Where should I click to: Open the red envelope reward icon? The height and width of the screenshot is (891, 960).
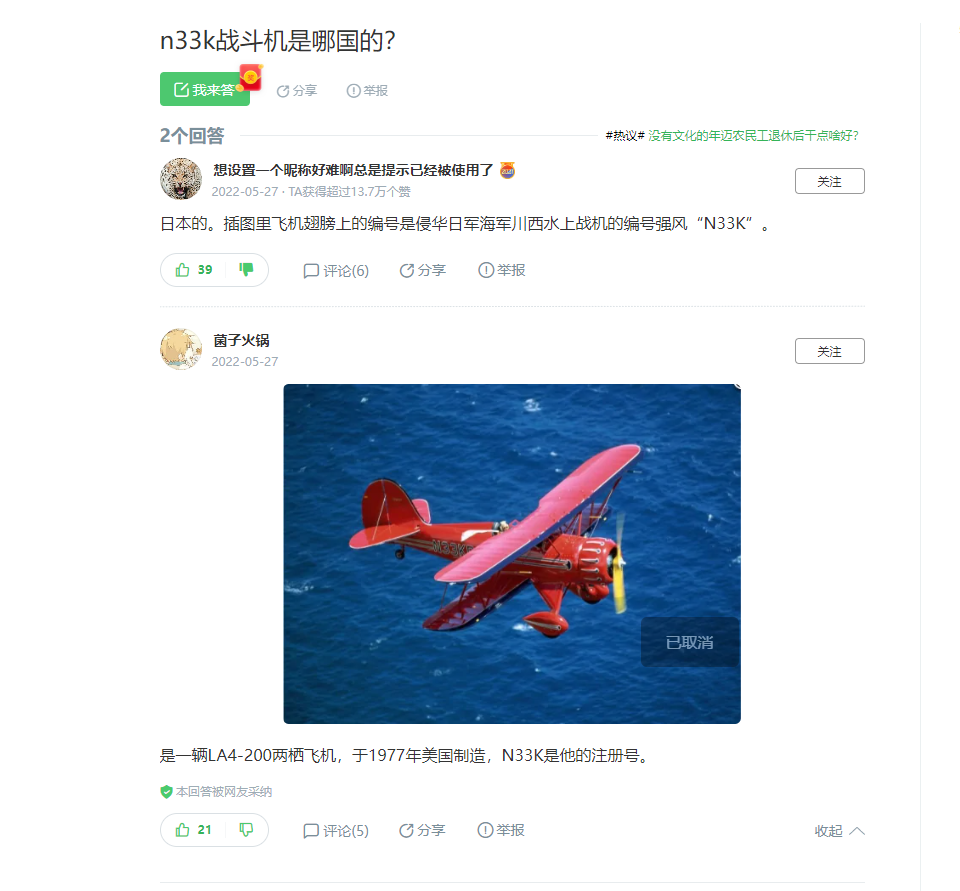251,77
